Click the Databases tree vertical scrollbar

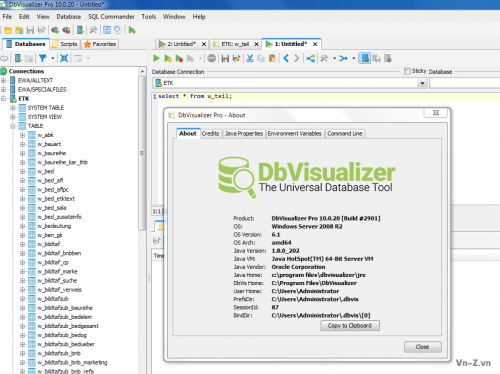coord(142,153)
